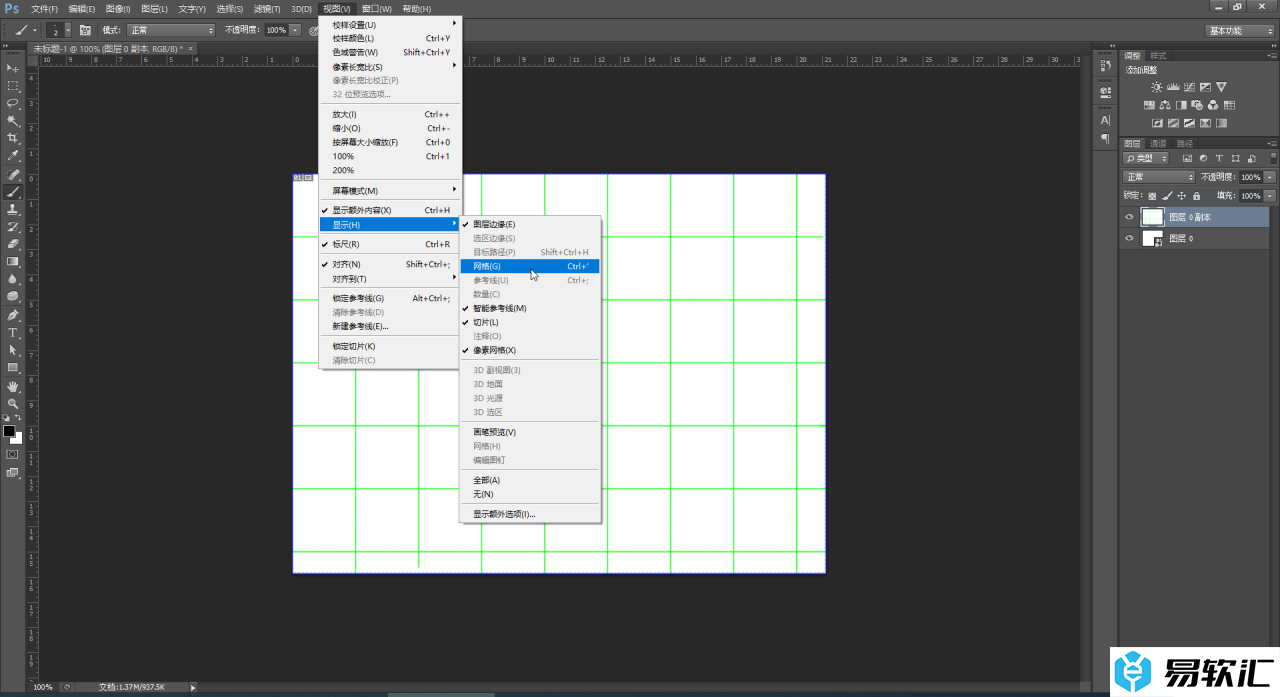This screenshot has width=1280, height=697.
Task: Select the Eraser tool
Action: click(x=13, y=244)
